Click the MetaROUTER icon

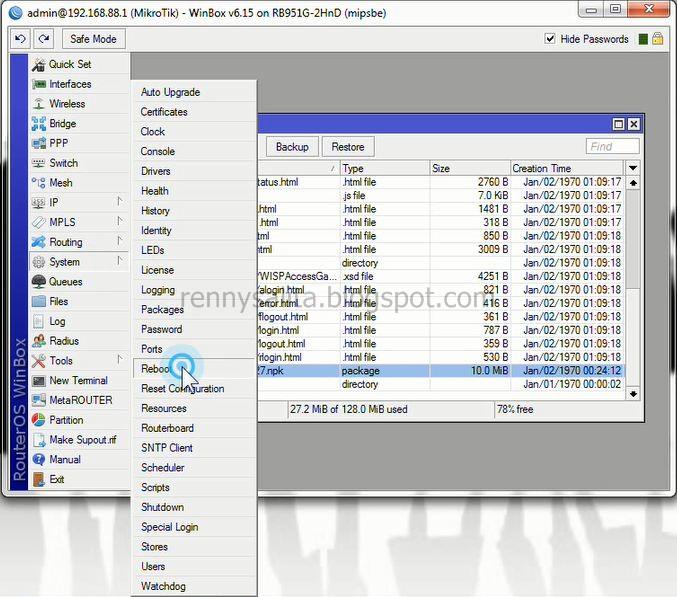pos(38,400)
